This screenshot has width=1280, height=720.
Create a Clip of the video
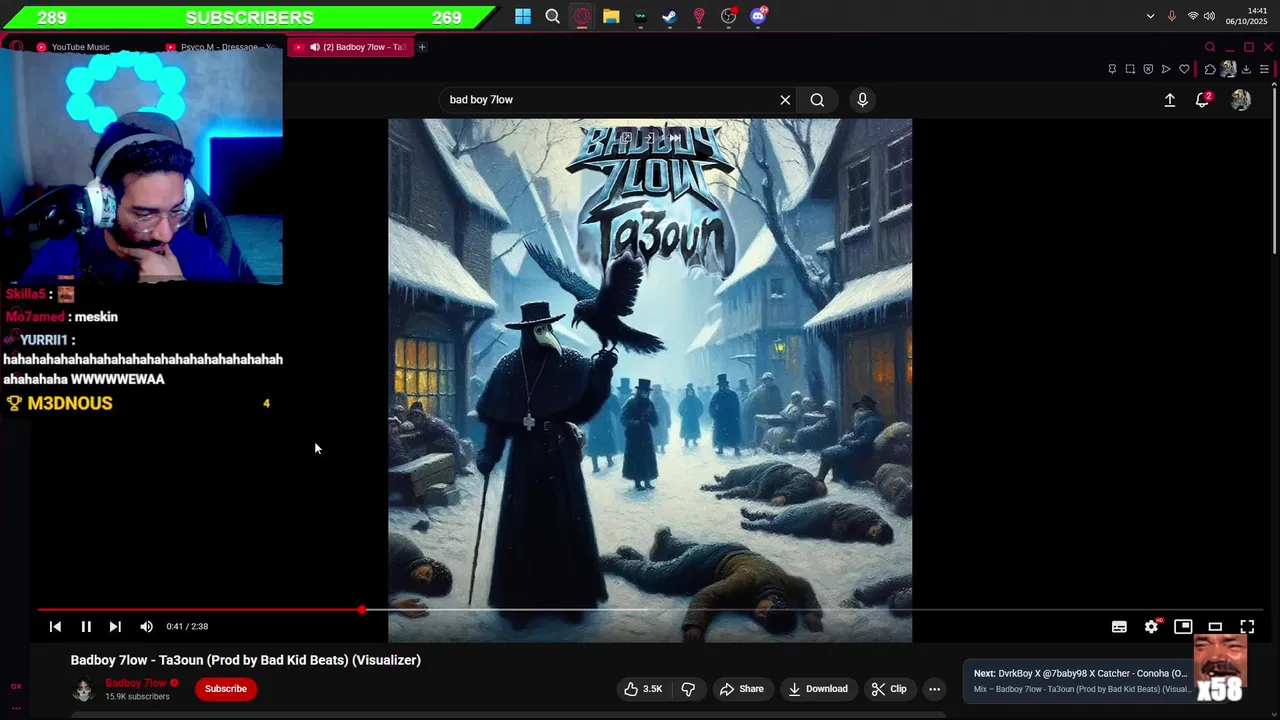pos(889,688)
